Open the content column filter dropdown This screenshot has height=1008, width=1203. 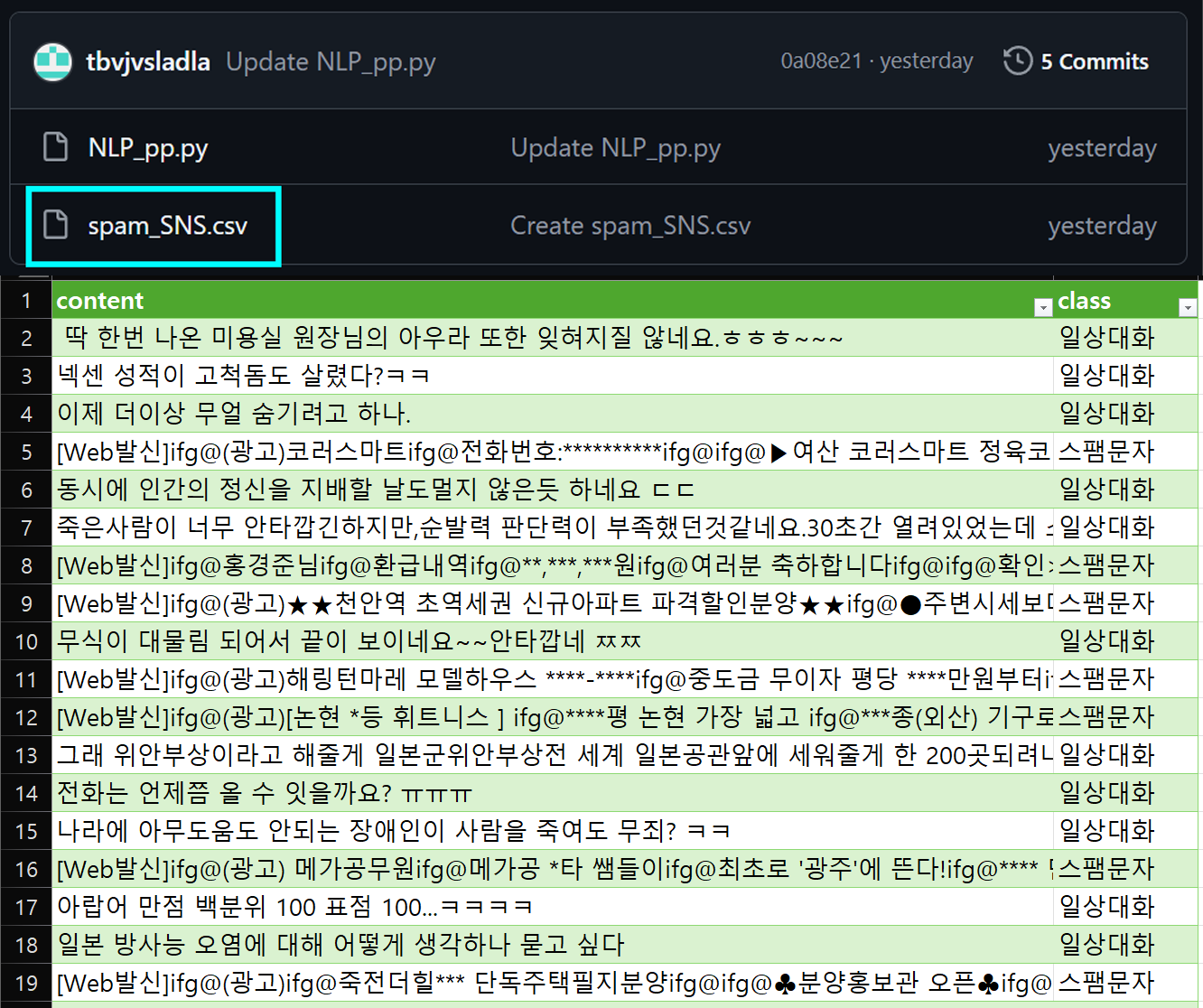1043,307
